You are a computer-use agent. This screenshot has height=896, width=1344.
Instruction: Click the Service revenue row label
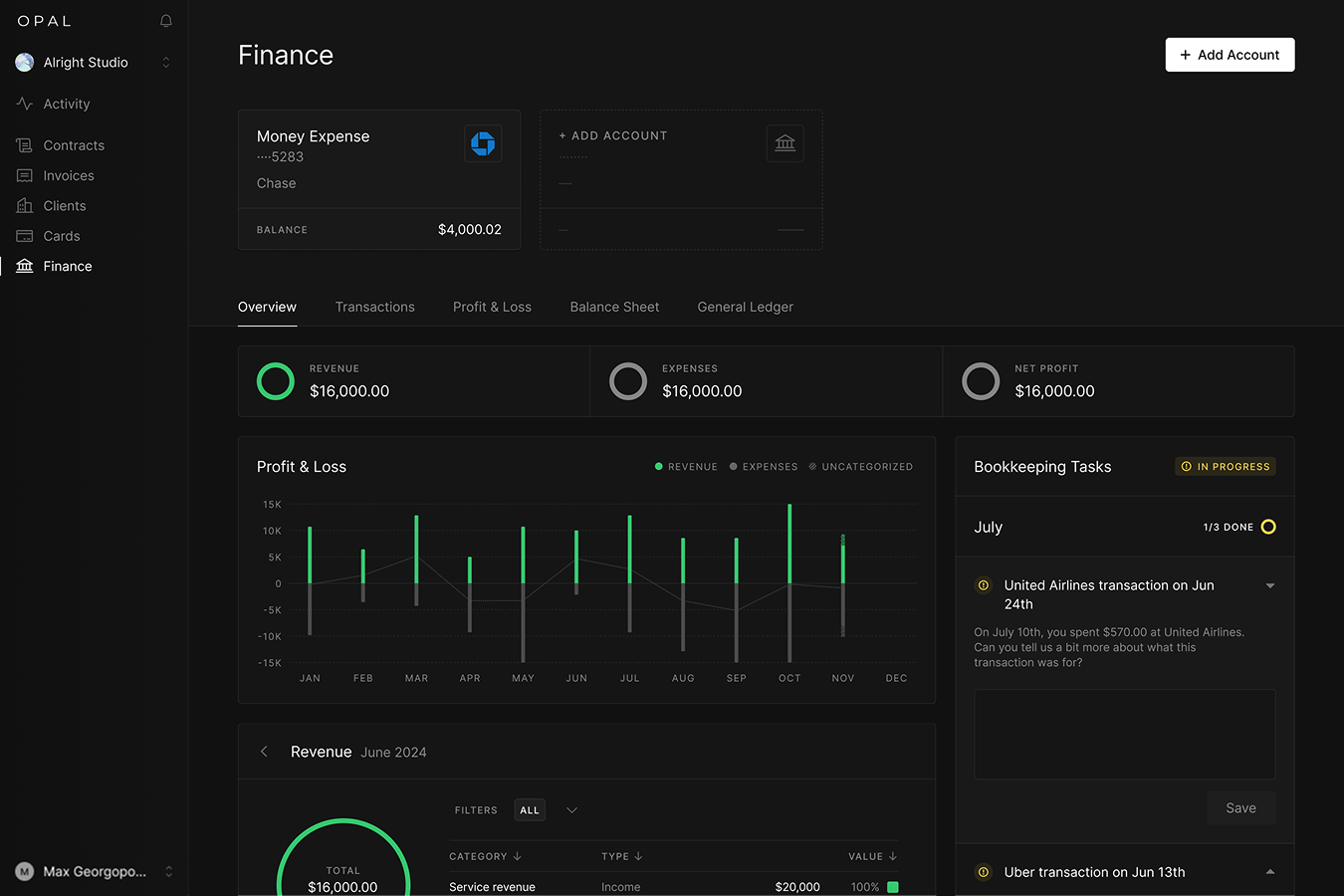coord(492,887)
